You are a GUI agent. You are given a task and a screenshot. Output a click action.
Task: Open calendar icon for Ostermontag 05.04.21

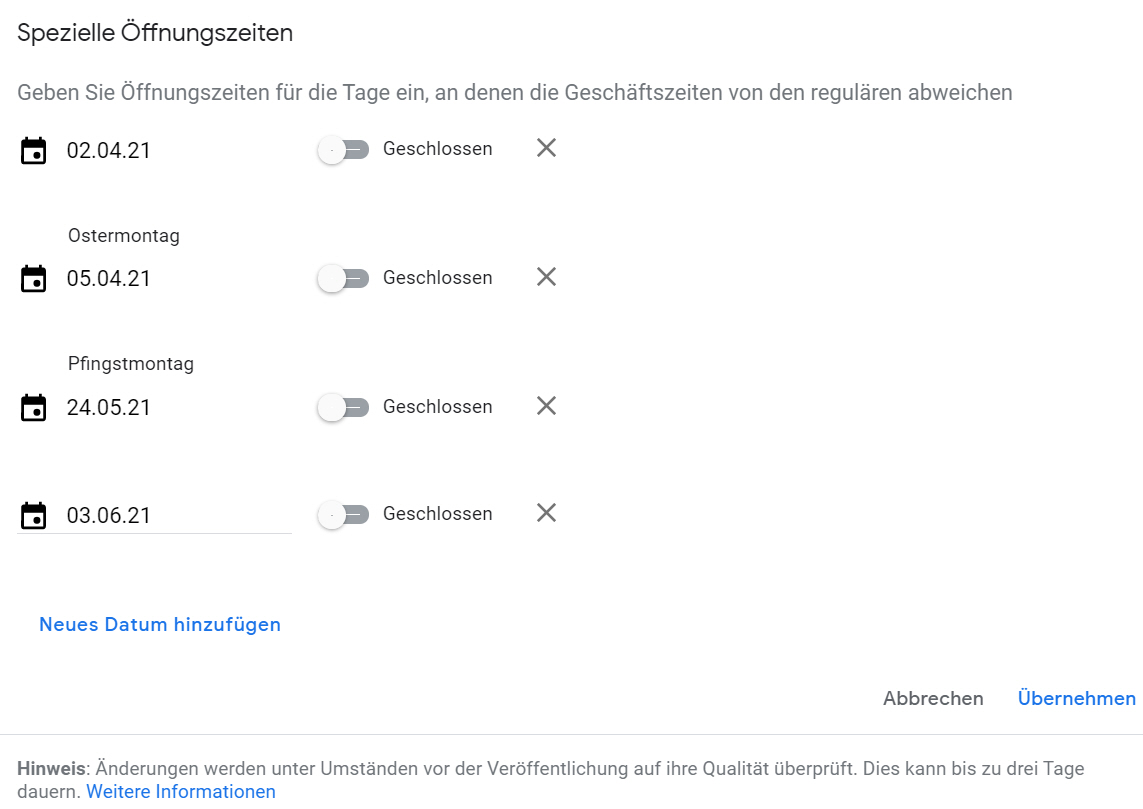pos(34,278)
